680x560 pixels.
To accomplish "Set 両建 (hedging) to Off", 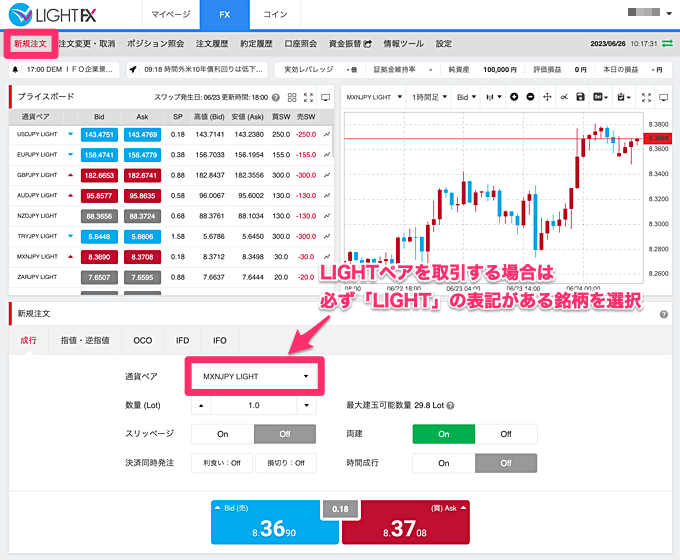I will click(505, 434).
